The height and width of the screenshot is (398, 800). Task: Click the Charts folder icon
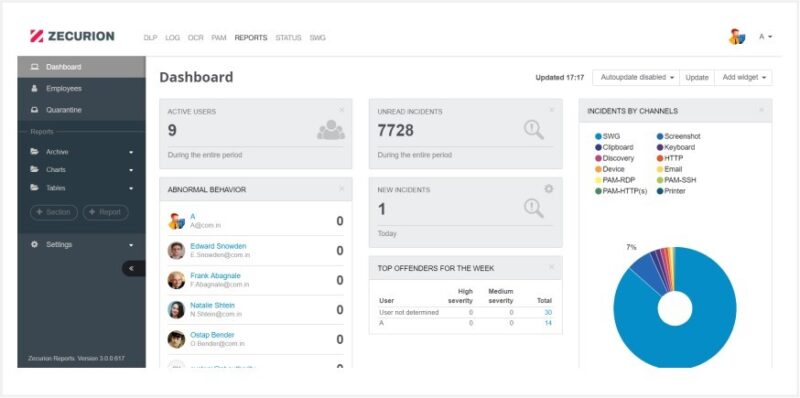(35, 169)
